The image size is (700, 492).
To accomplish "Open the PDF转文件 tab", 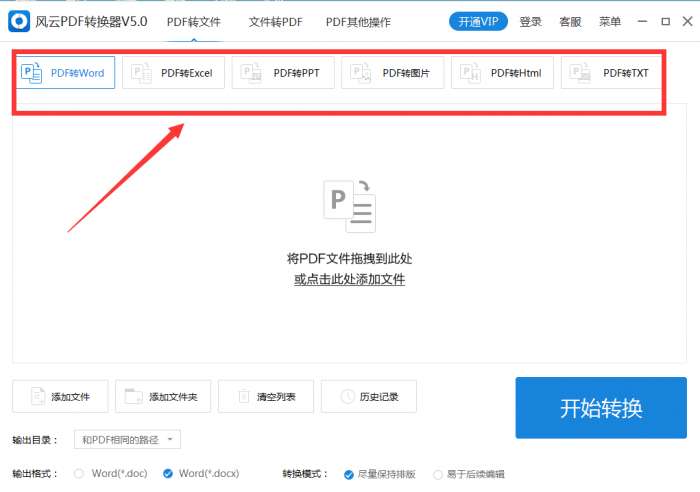I will (194, 22).
